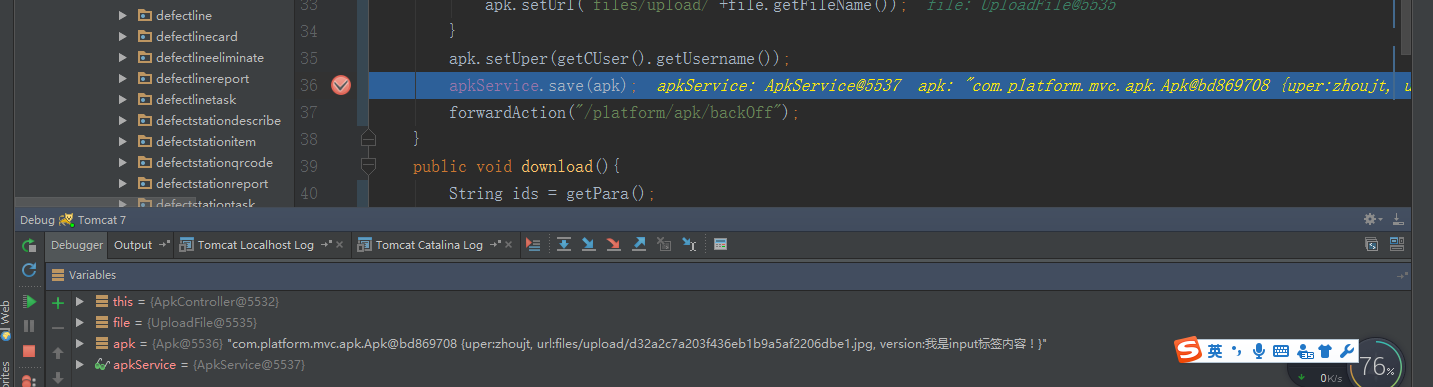Stop the debug session with red square
Screen dimensions: 1433x387
(29, 351)
